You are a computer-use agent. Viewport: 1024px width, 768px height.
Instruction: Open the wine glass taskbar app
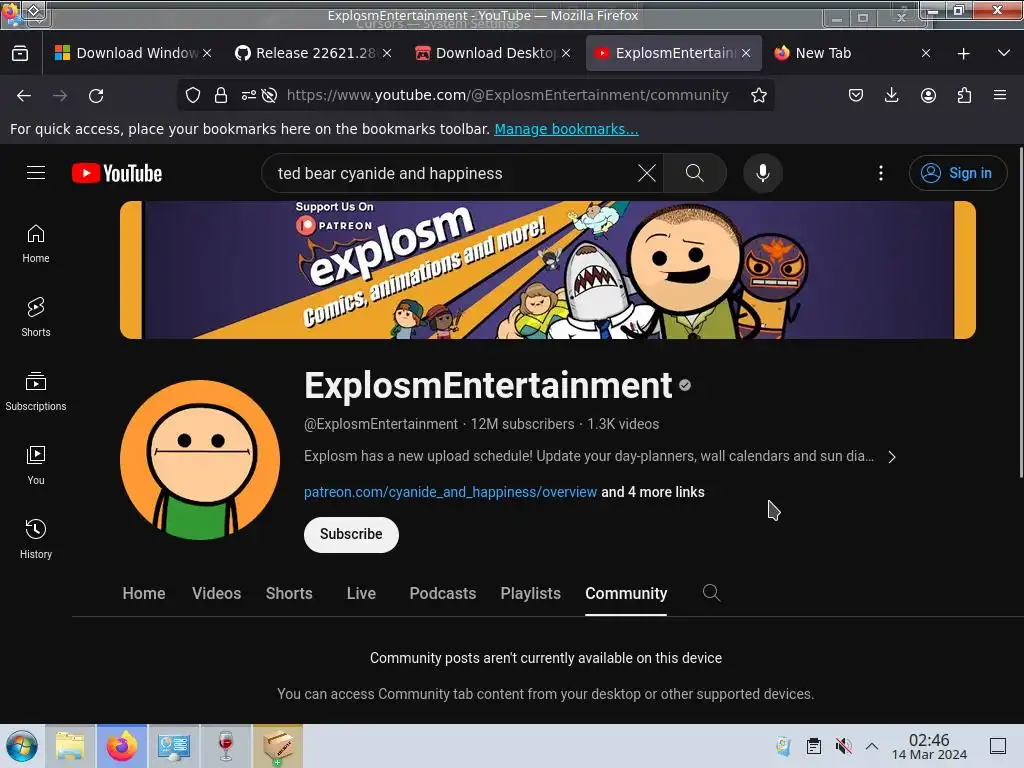(x=226, y=746)
